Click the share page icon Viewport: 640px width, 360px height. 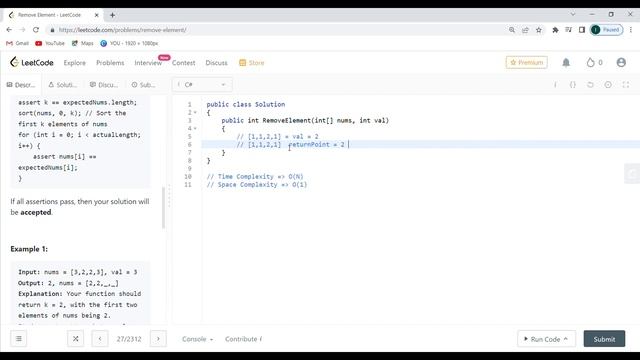coord(525,30)
